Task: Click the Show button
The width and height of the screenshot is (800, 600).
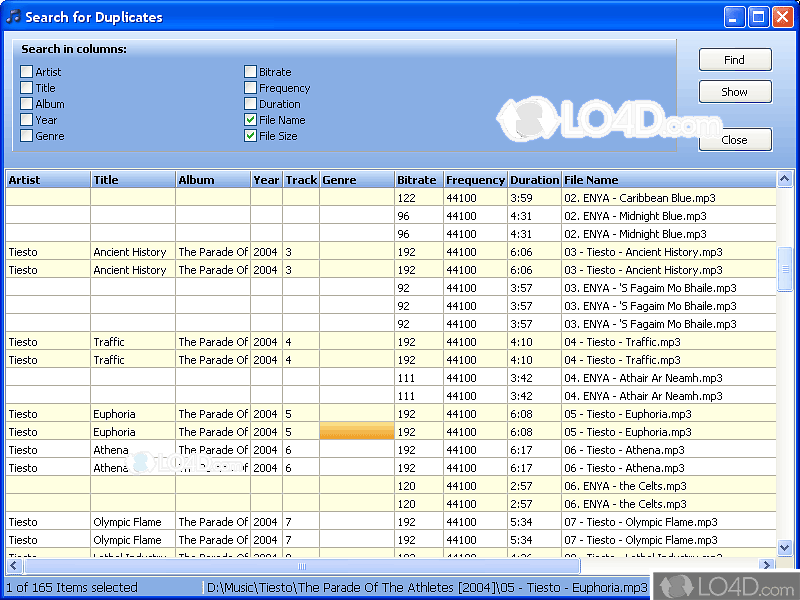Action: 735,92
